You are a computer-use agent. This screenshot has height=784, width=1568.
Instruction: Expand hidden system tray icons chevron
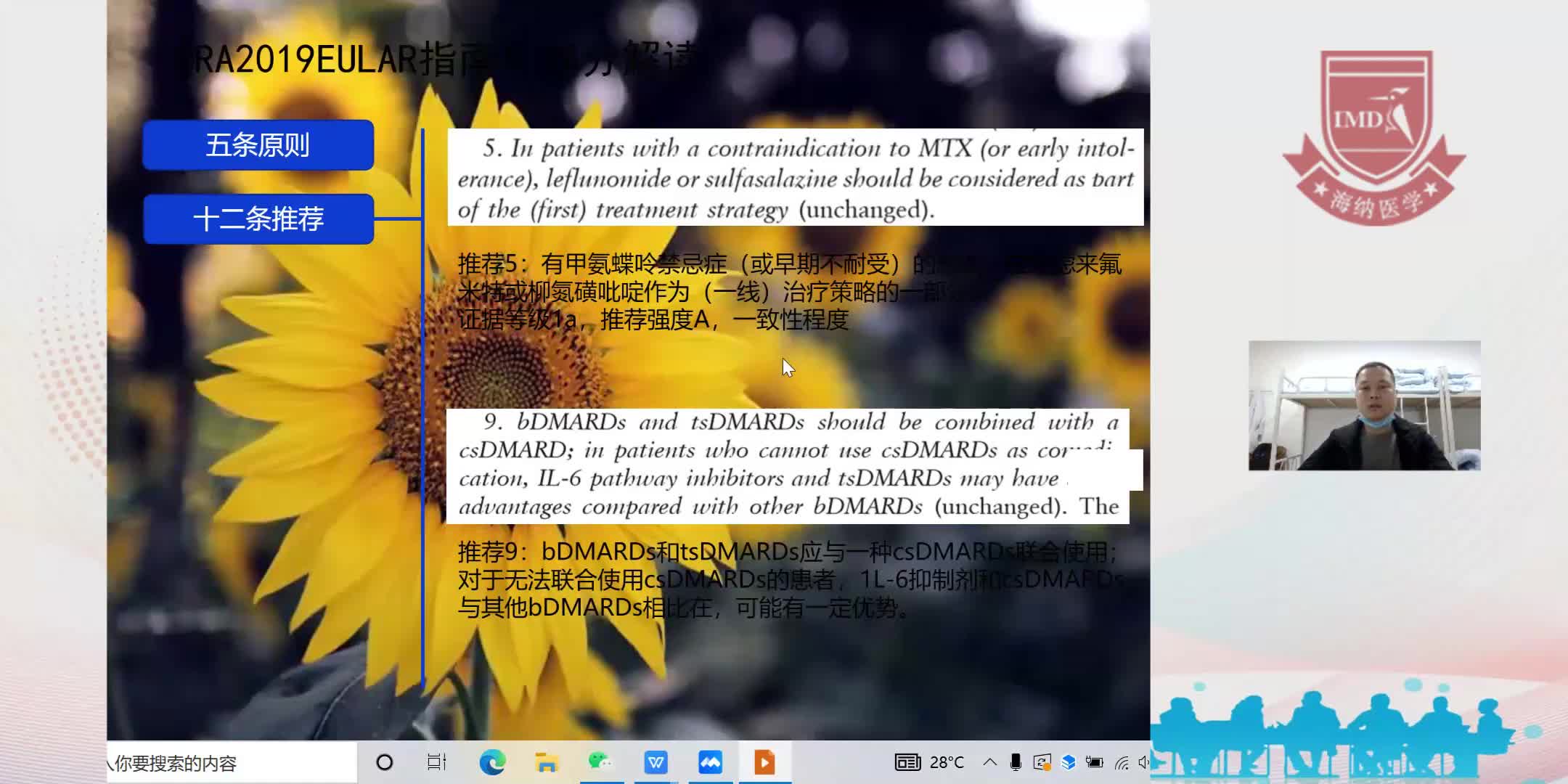pyautogui.click(x=989, y=762)
